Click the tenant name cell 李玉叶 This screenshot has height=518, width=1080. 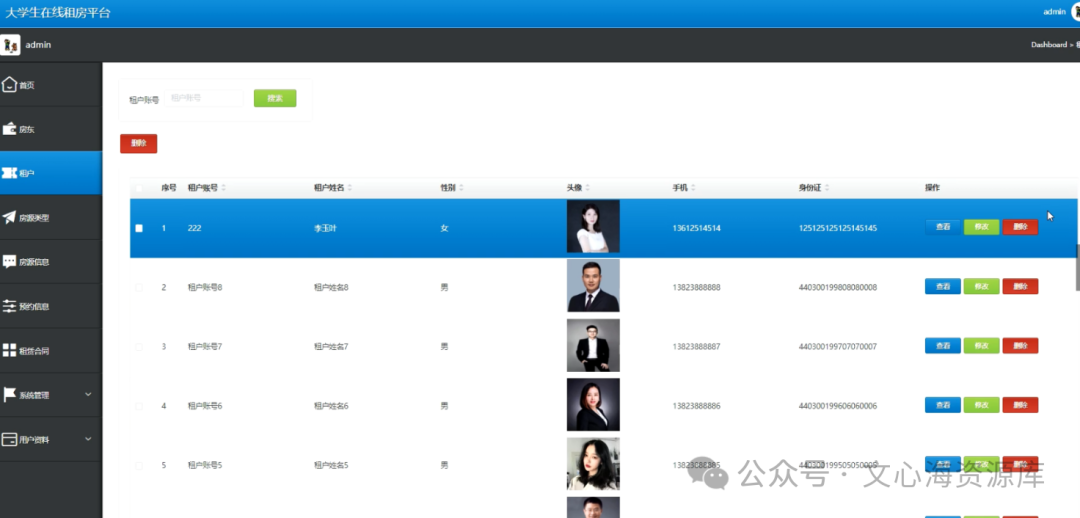point(325,228)
